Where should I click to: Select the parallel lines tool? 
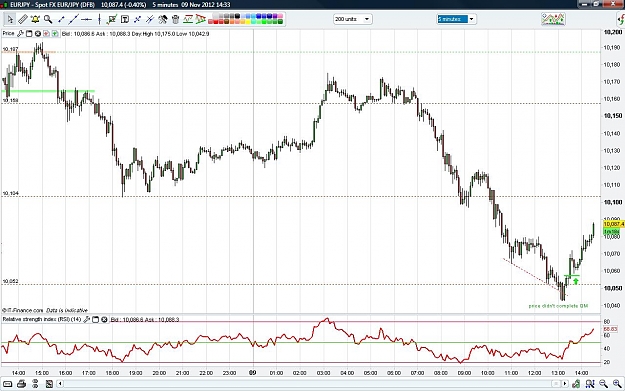(150, 19)
